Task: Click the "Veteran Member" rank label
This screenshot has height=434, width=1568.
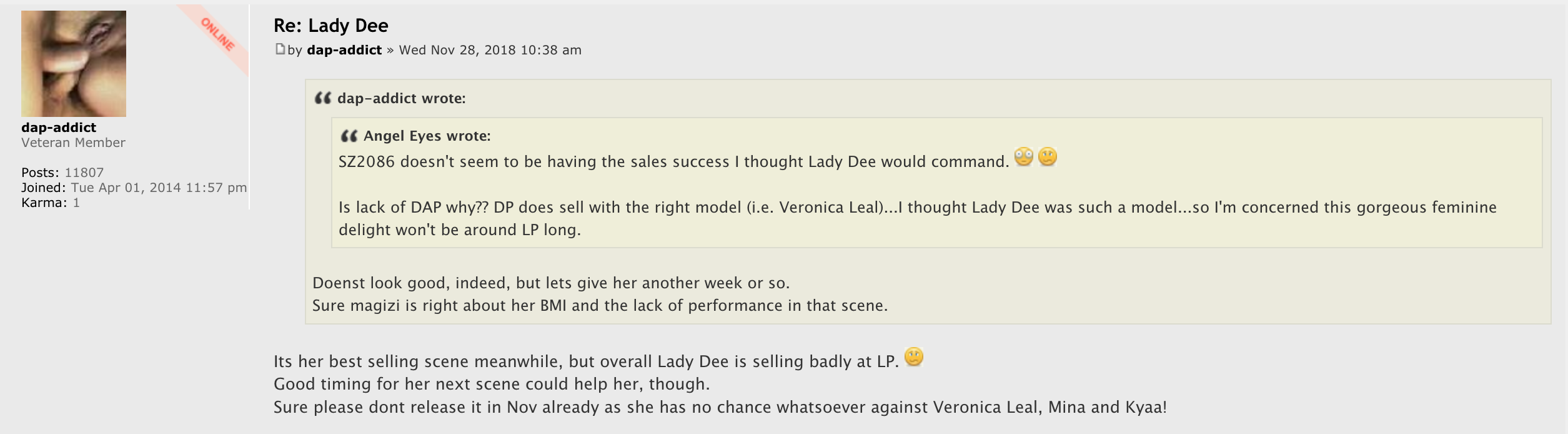Action: [x=73, y=143]
